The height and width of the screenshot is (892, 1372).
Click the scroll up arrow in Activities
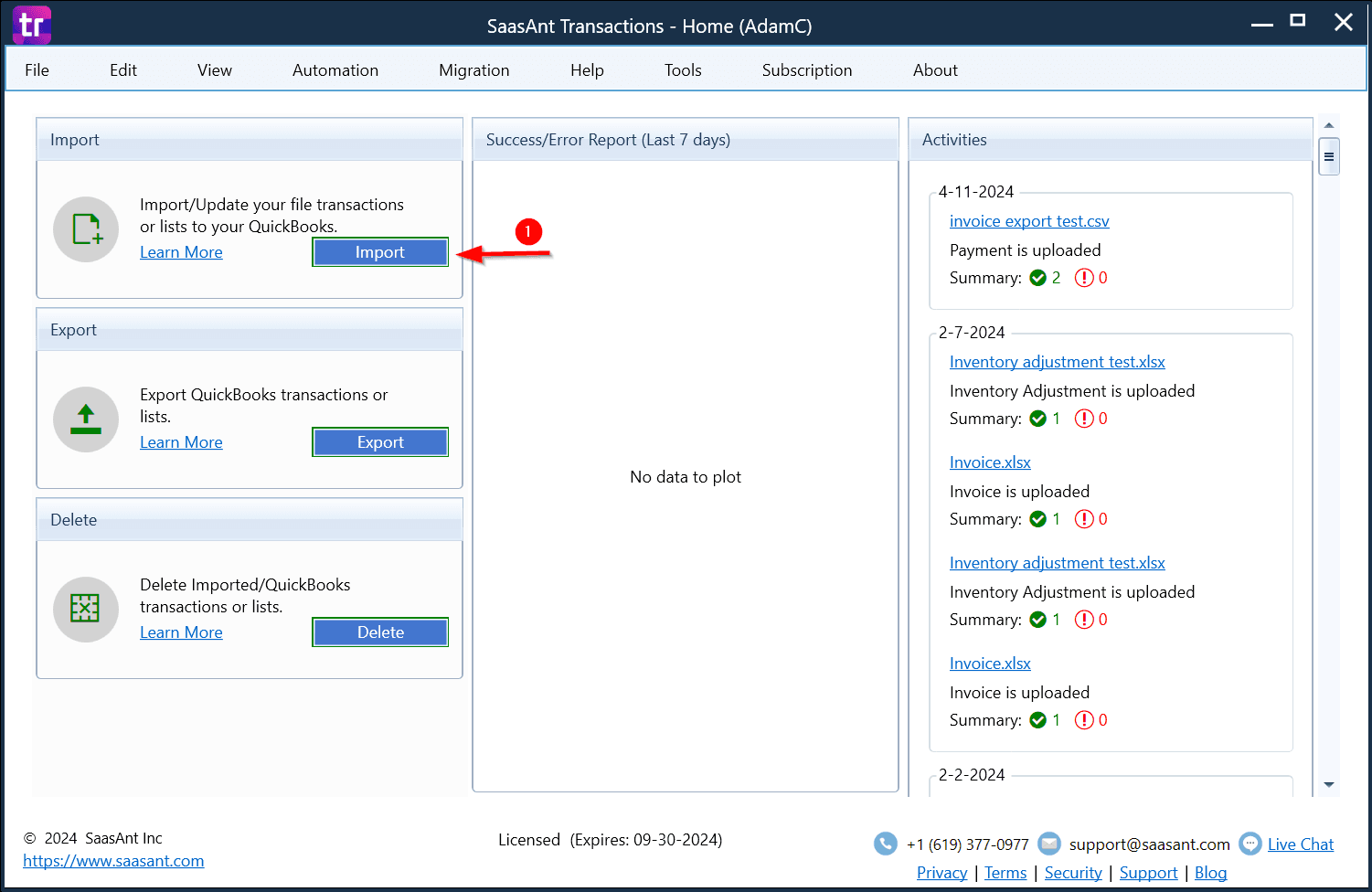click(x=1329, y=125)
